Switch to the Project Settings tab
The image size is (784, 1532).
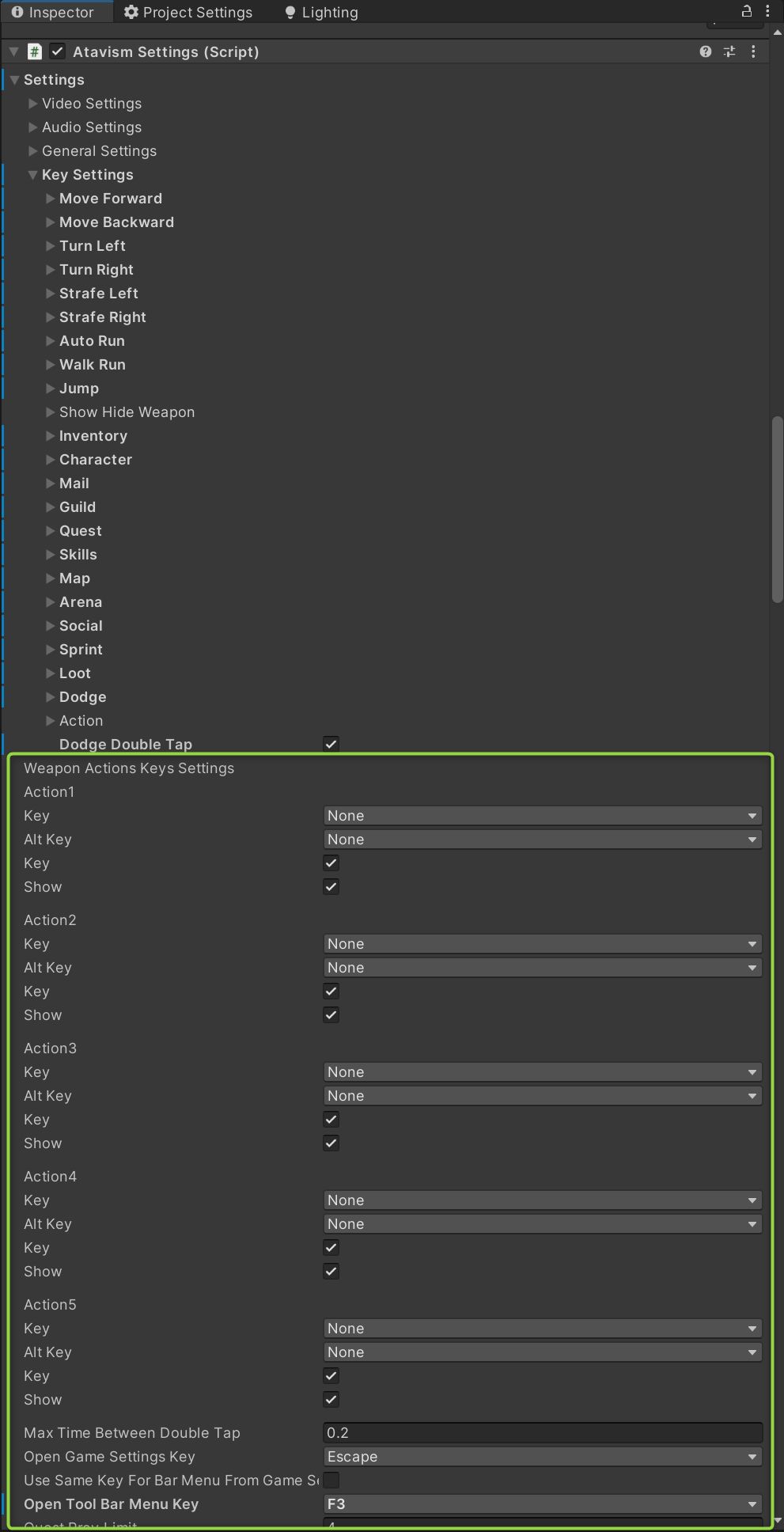pyautogui.click(x=188, y=13)
